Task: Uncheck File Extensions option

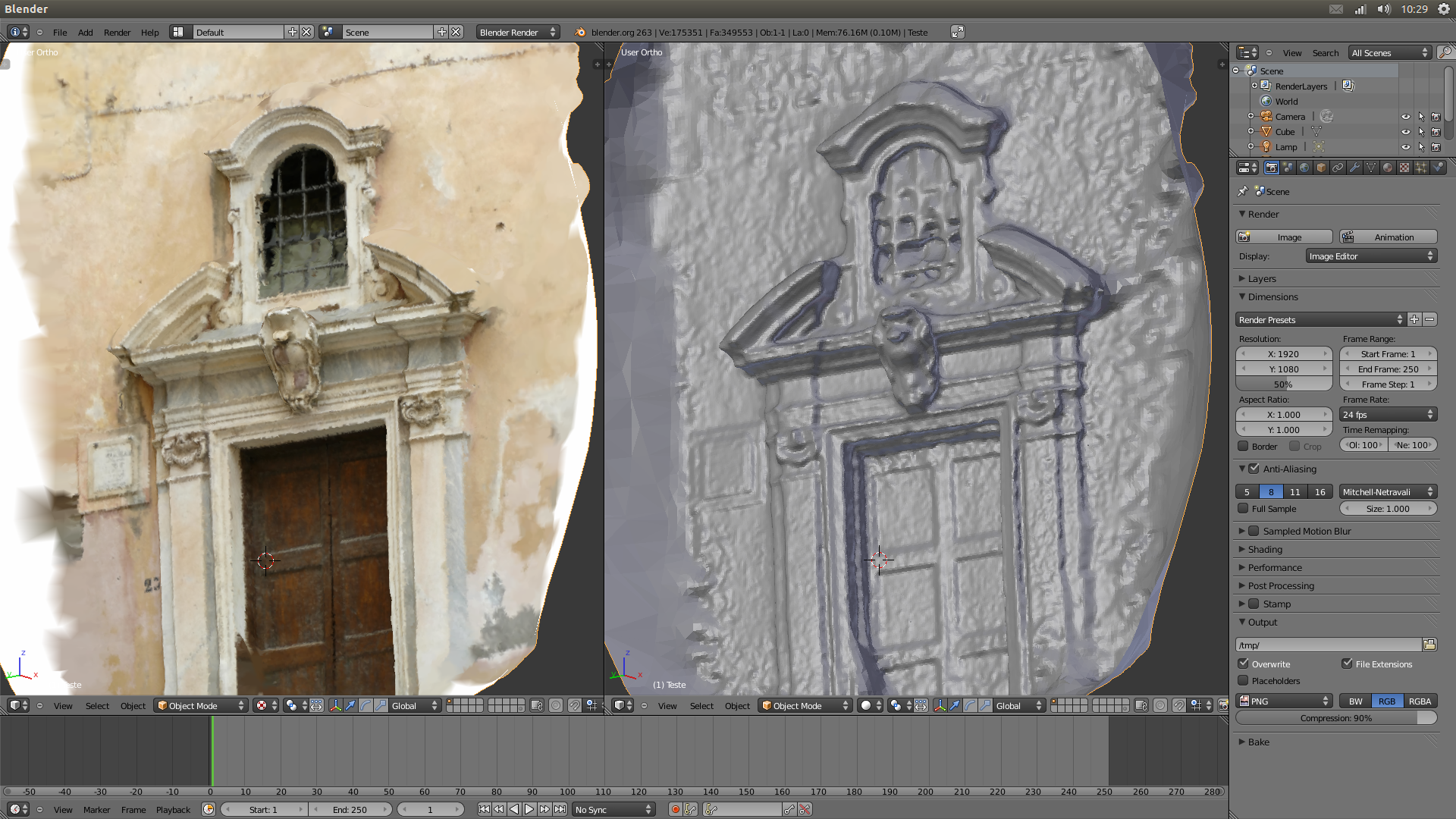Action: click(1347, 664)
